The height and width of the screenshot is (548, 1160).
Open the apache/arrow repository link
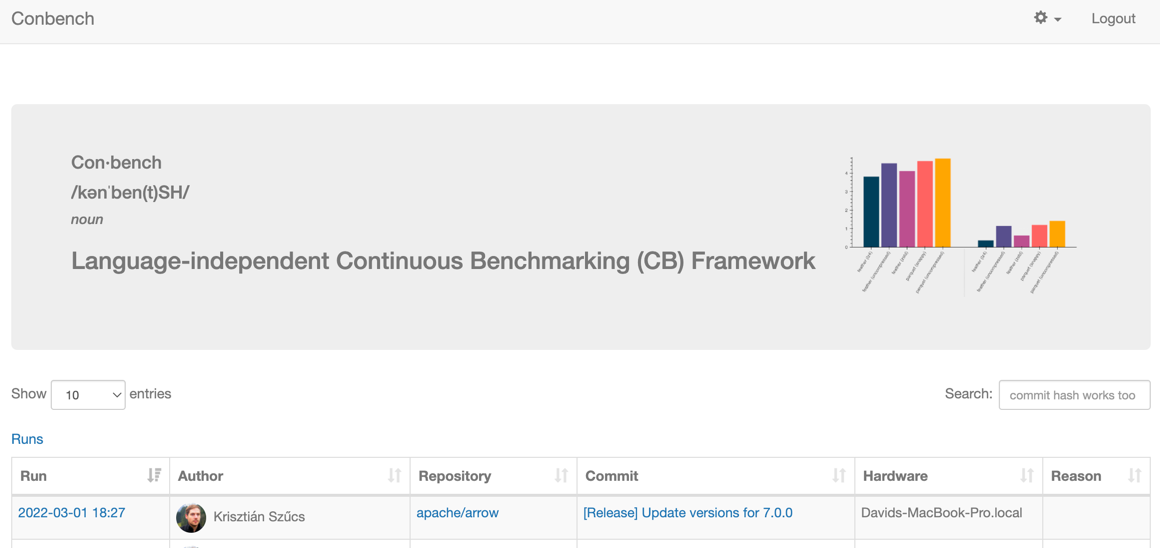coord(457,513)
